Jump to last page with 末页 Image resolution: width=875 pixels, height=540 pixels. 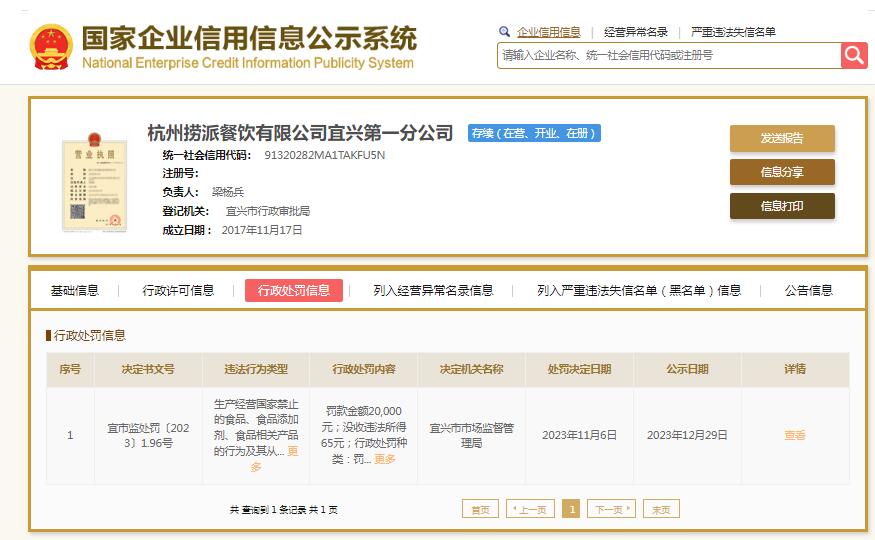coord(661,509)
